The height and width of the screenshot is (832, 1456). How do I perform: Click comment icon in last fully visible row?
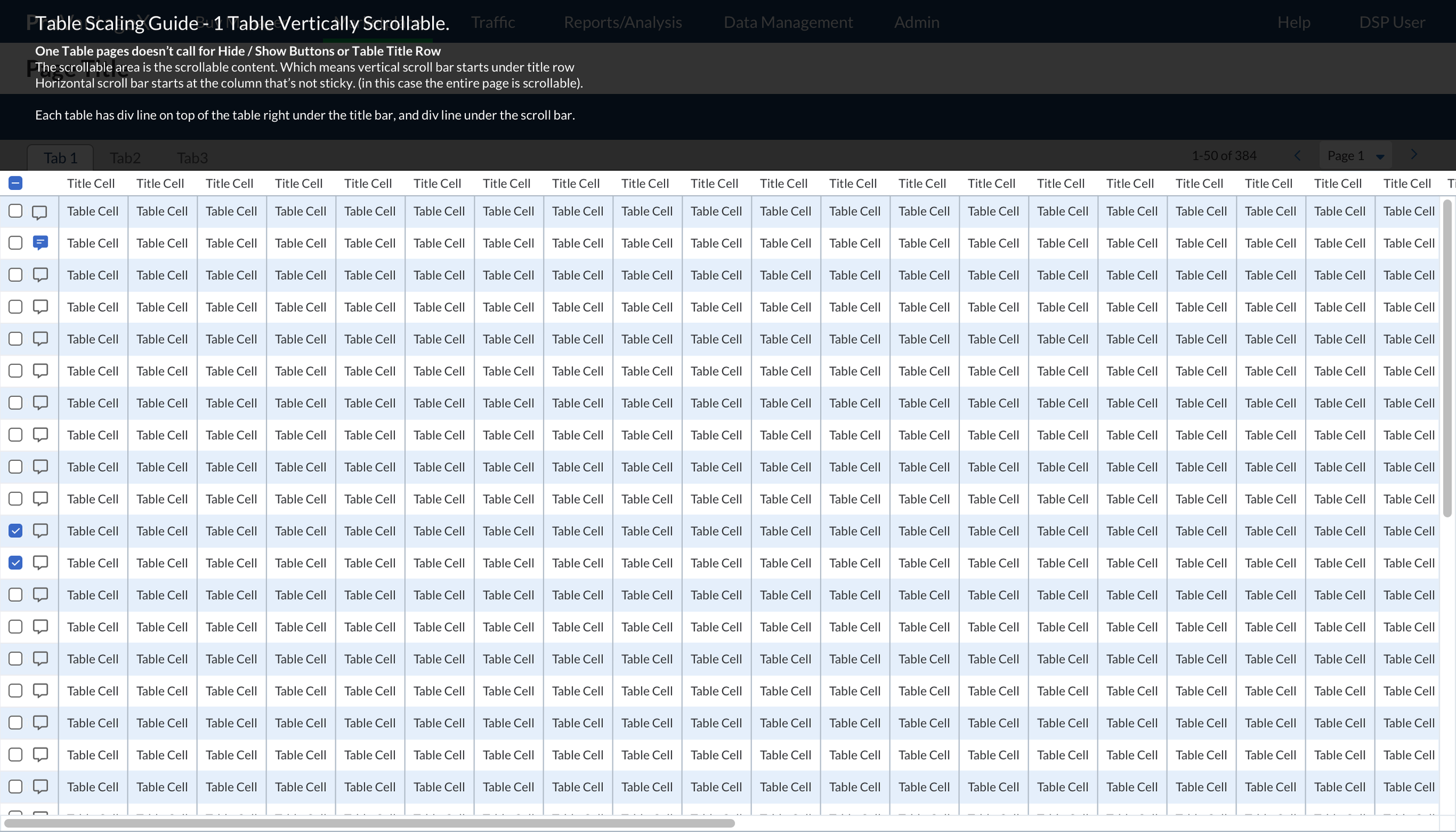point(40,786)
